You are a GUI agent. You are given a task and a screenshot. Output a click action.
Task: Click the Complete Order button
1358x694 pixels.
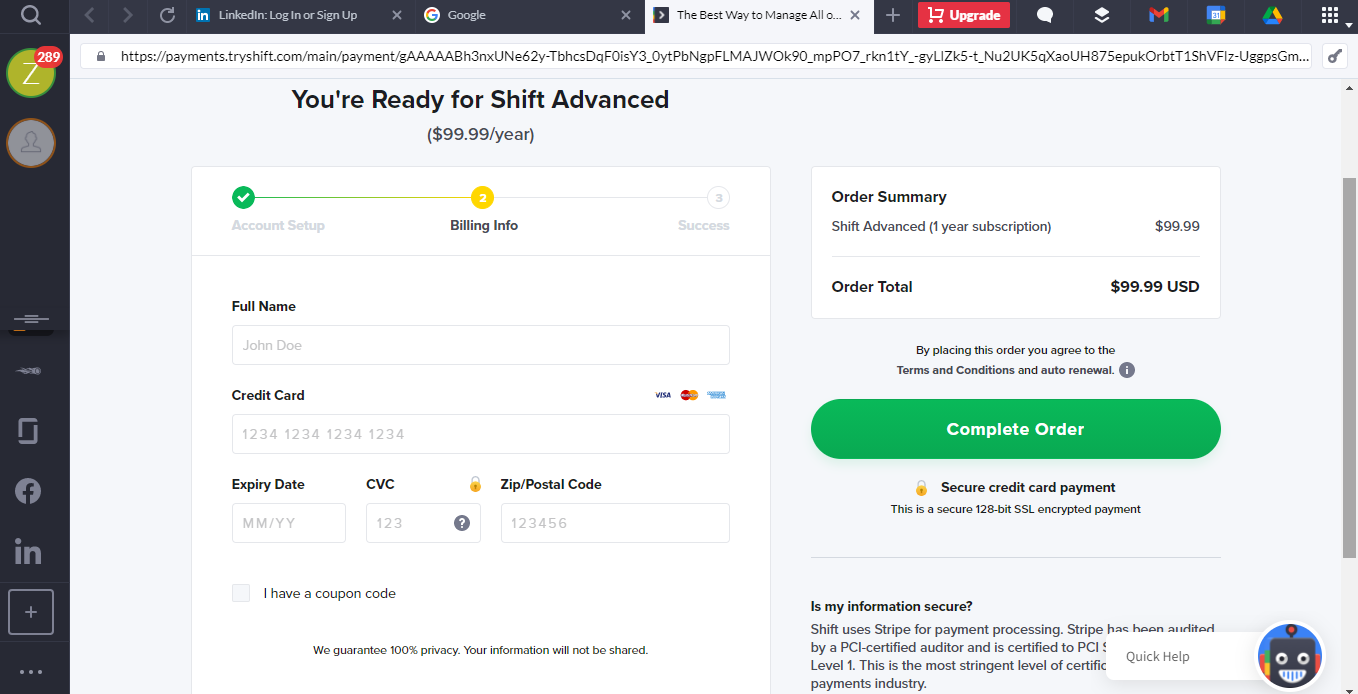point(1015,429)
